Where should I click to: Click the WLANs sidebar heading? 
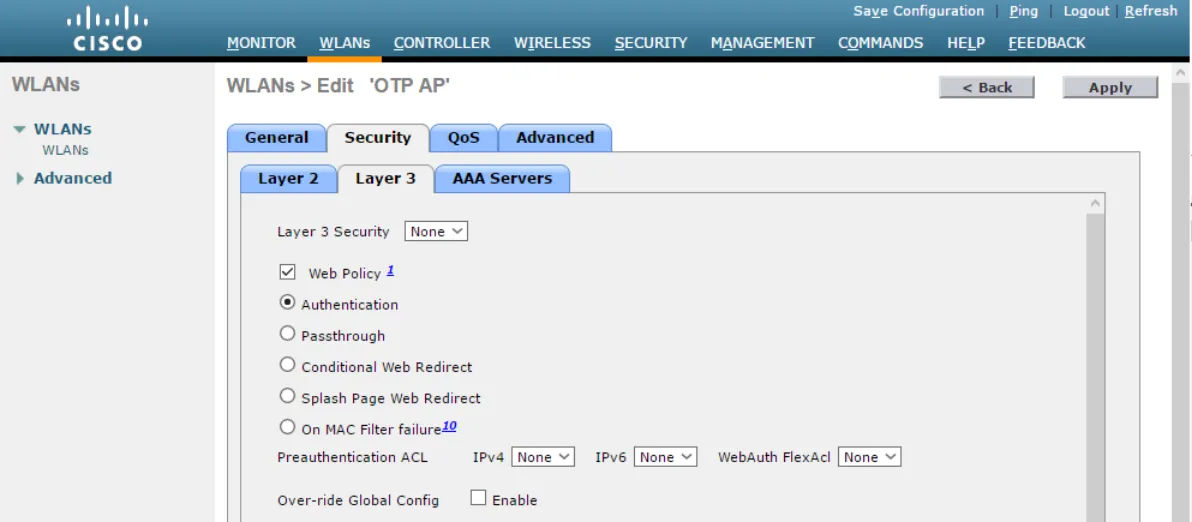[x=46, y=84]
